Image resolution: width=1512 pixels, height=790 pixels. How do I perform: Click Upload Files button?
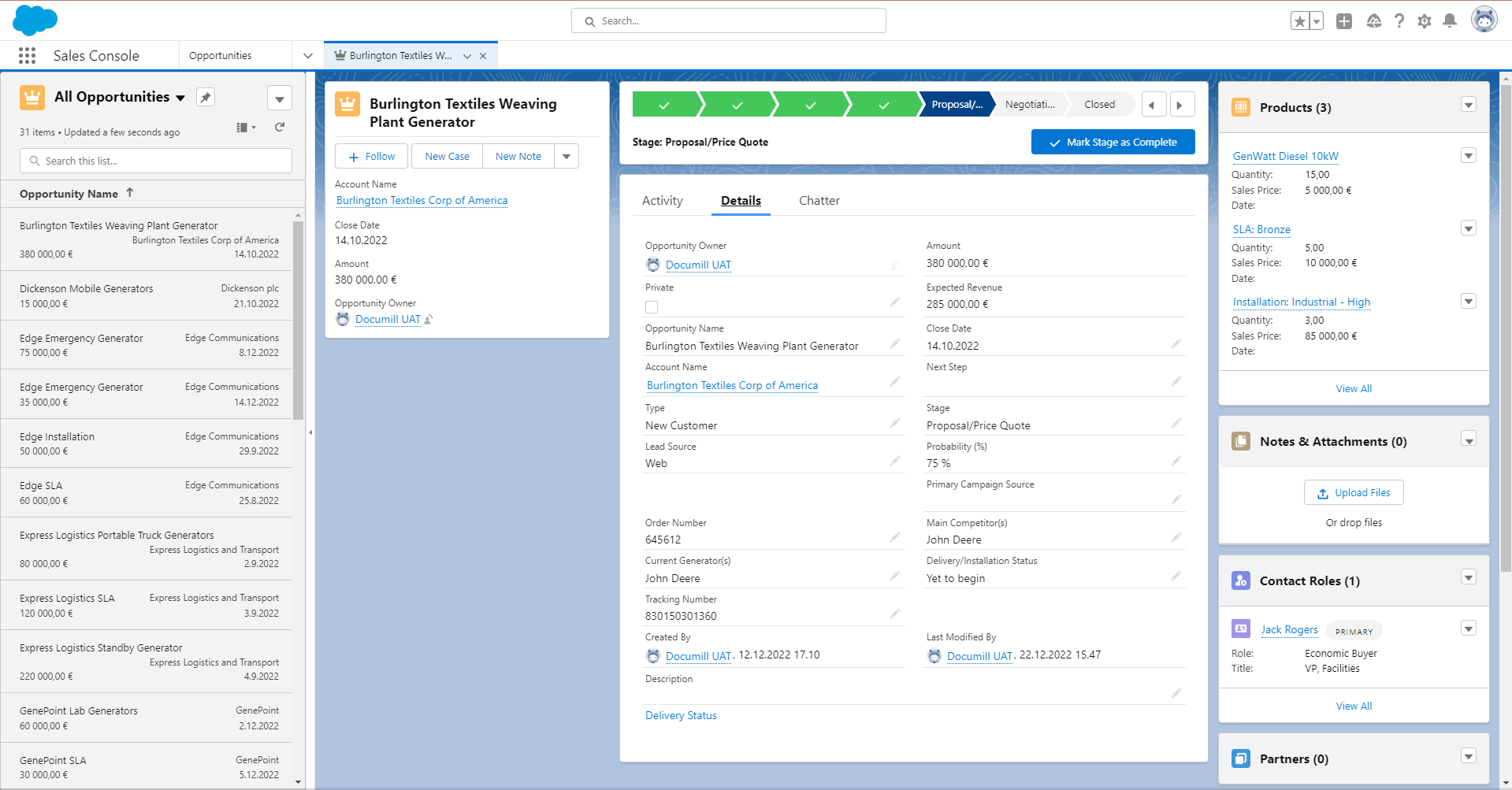point(1354,492)
